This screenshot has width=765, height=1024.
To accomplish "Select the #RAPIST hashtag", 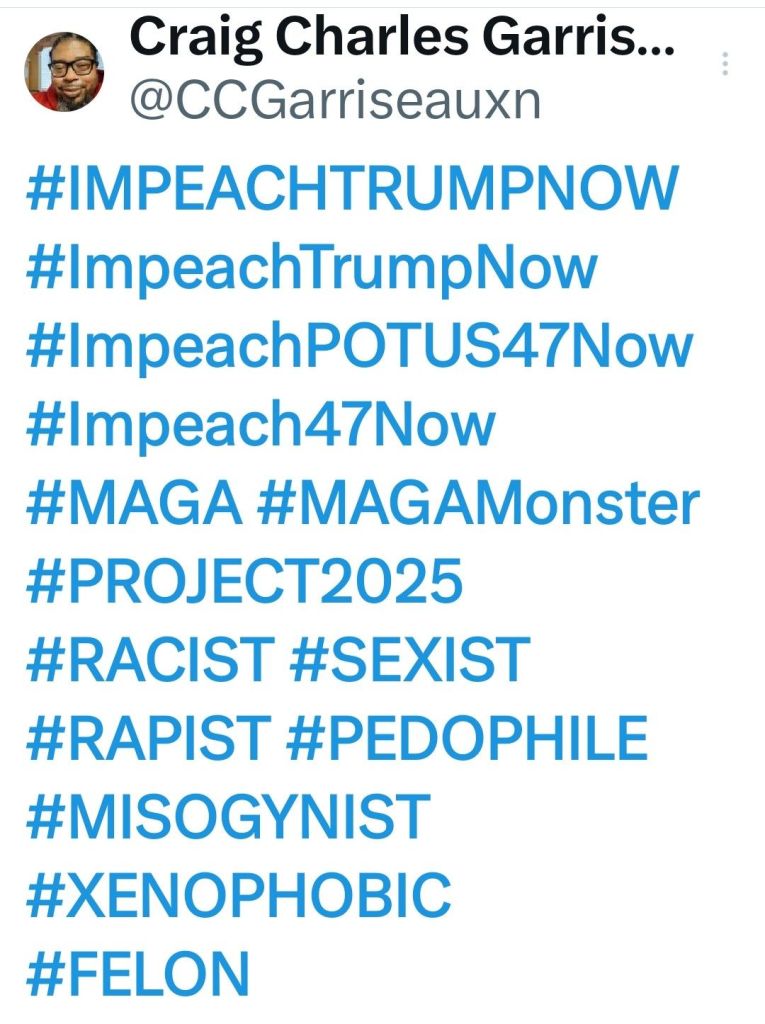I will coord(148,737).
